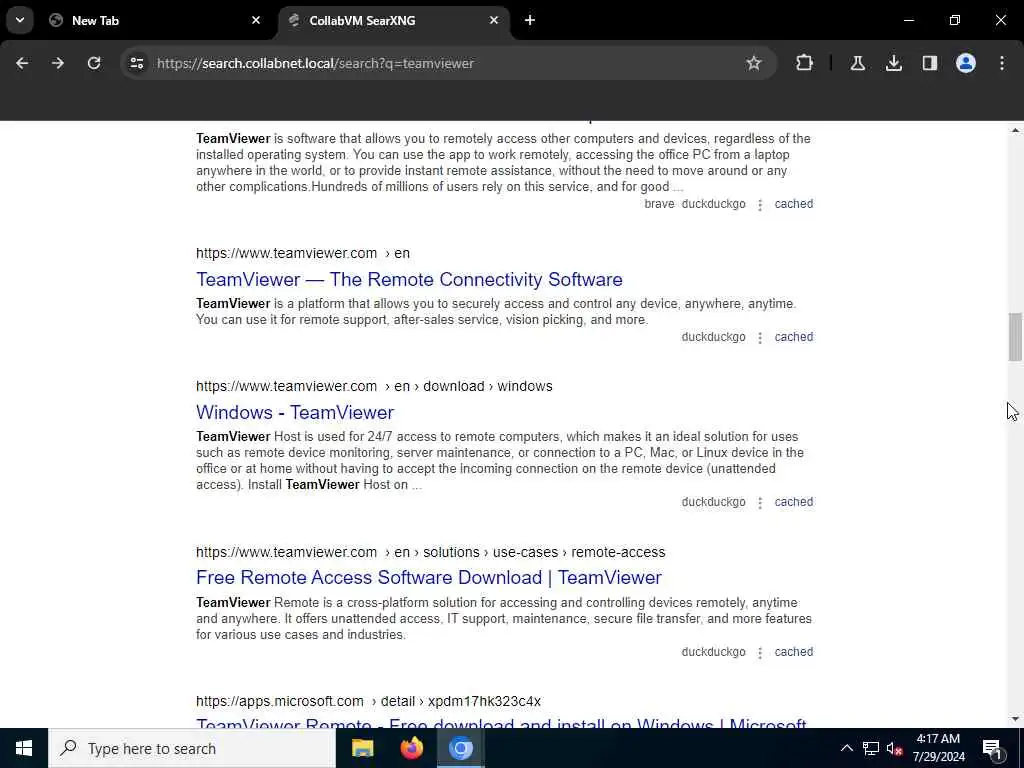Click the URL ending in download › windows
This screenshot has height=768, width=1024.
click(374, 387)
